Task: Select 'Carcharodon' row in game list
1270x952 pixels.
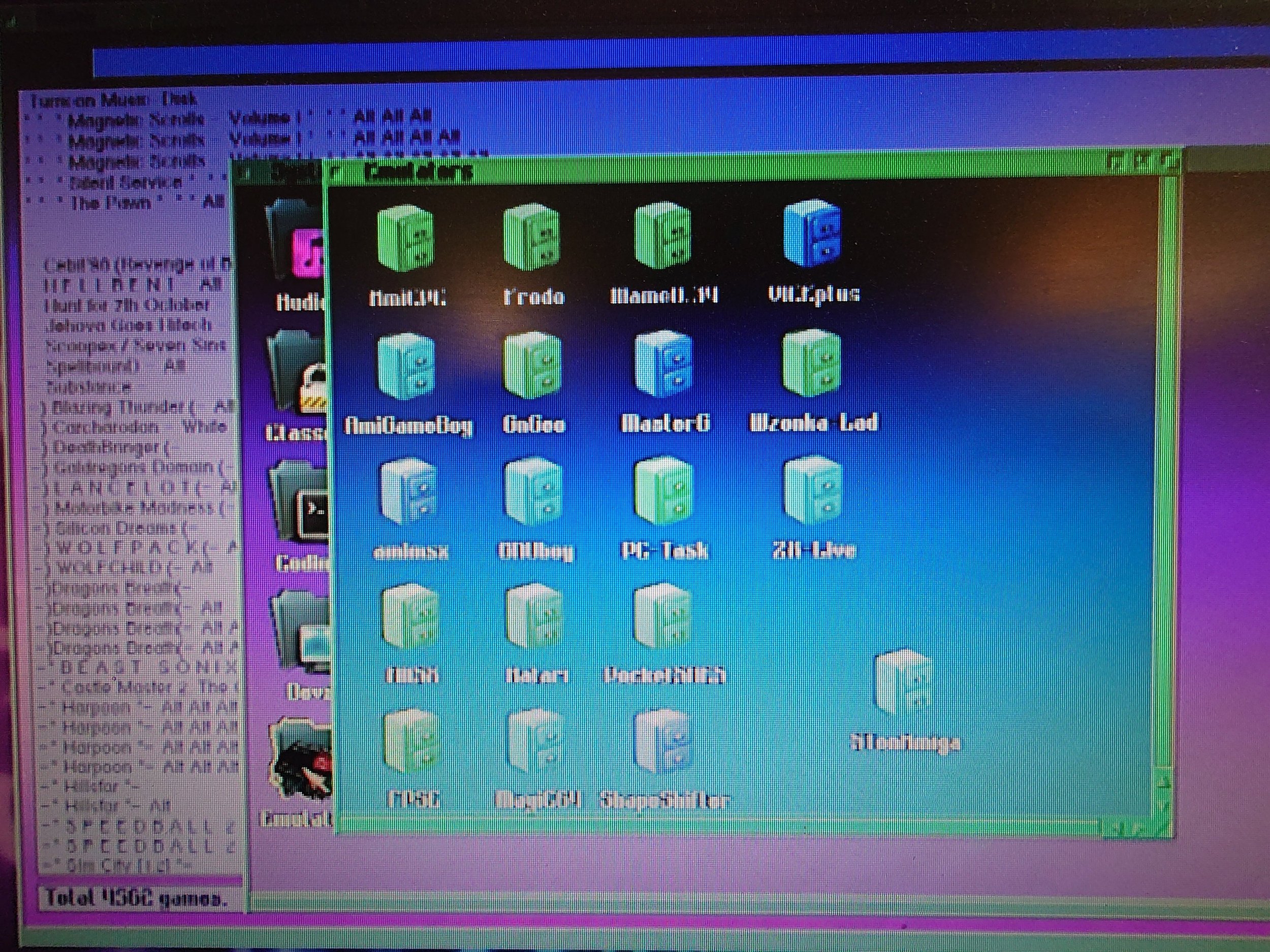Action: pyautogui.click(x=134, y=428)
